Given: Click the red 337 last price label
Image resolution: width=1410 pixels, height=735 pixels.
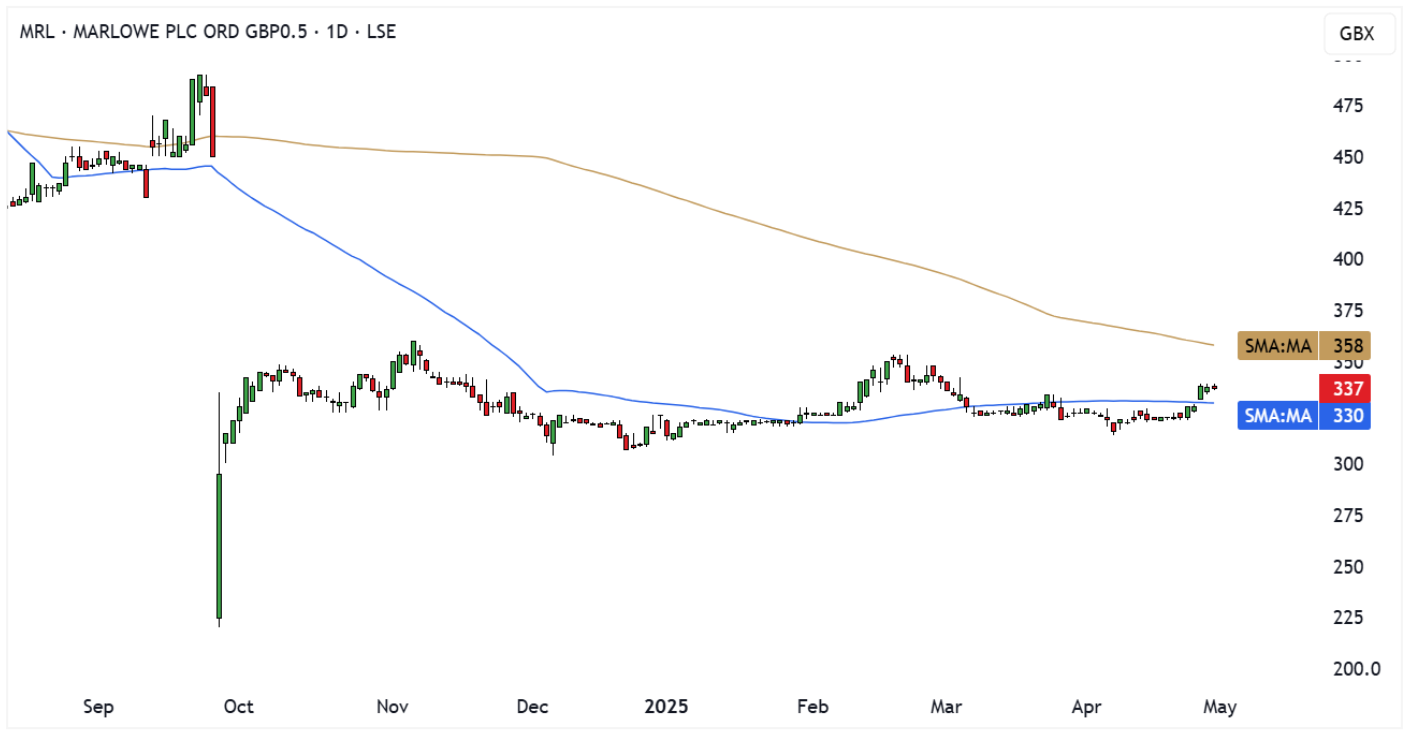Looking at the screenshot, I should 1344,388.
